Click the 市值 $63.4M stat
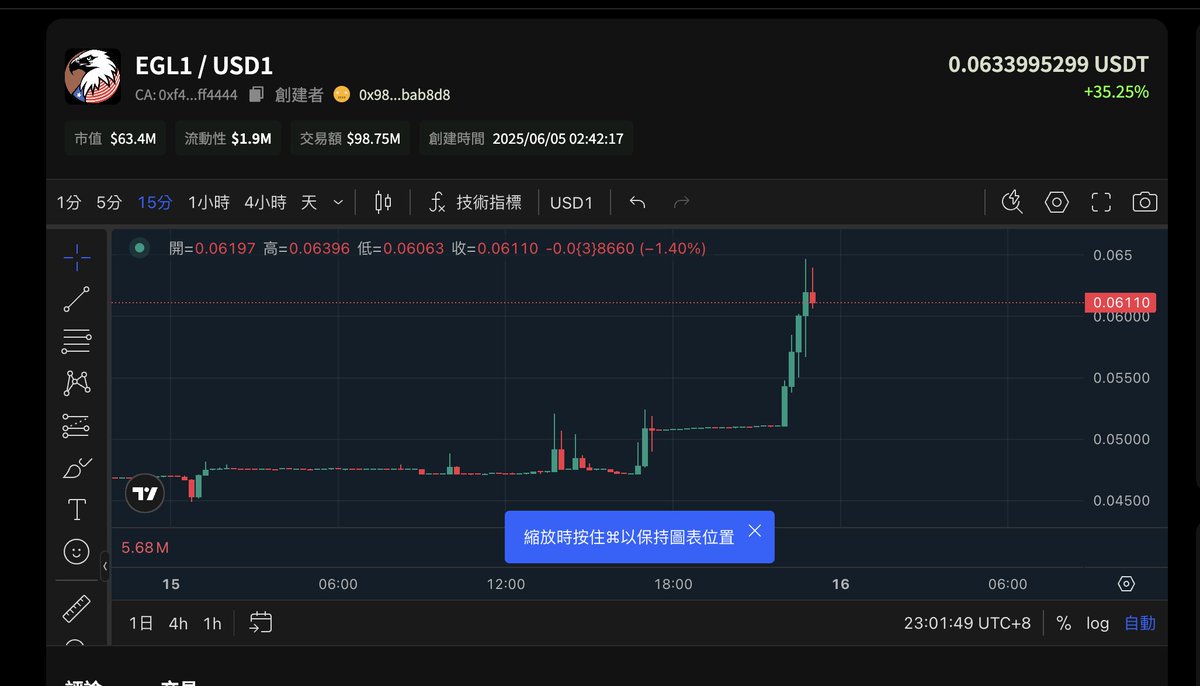This screenshot has width=1200, height=686. coord(116,138)
